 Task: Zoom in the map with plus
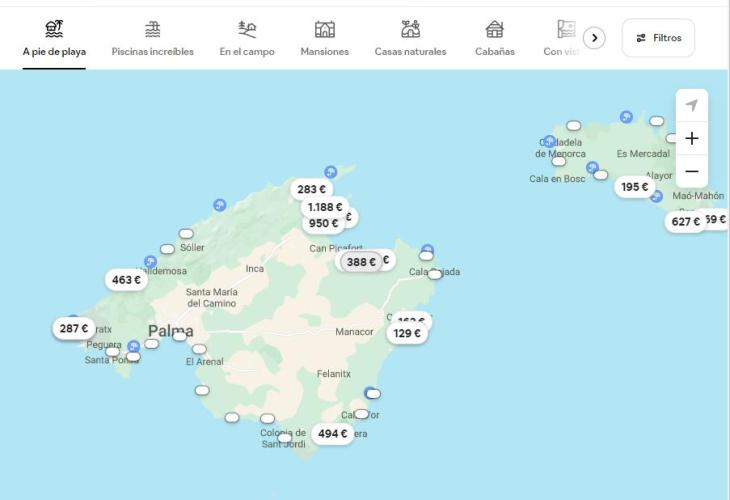692,138
